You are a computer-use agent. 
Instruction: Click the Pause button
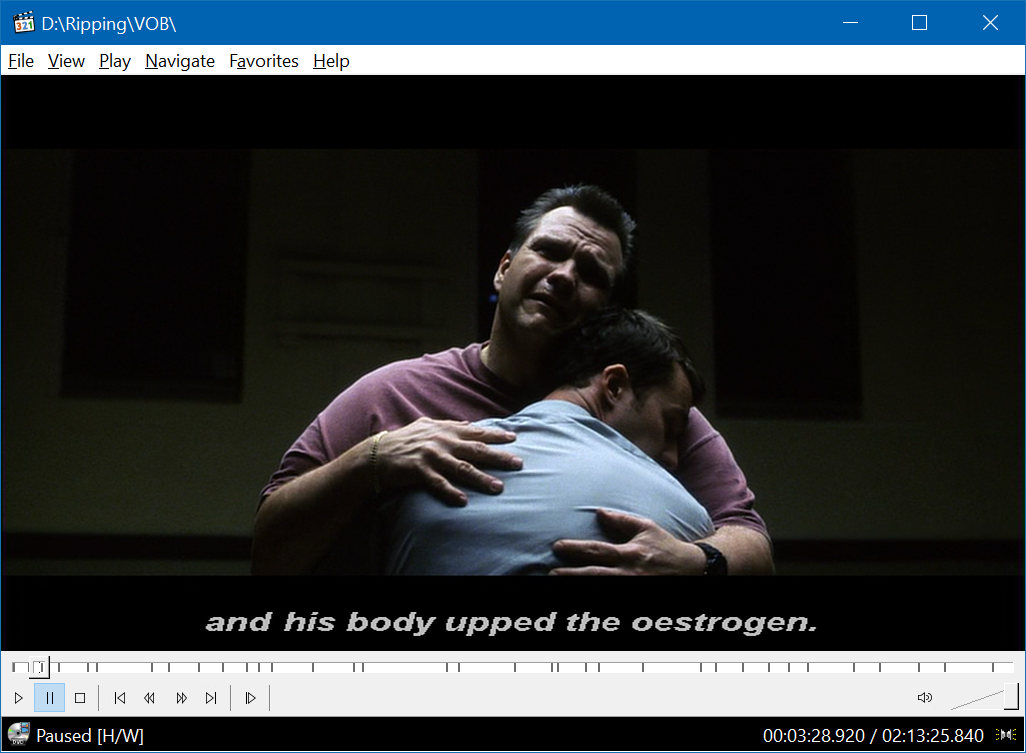[50, 698]
